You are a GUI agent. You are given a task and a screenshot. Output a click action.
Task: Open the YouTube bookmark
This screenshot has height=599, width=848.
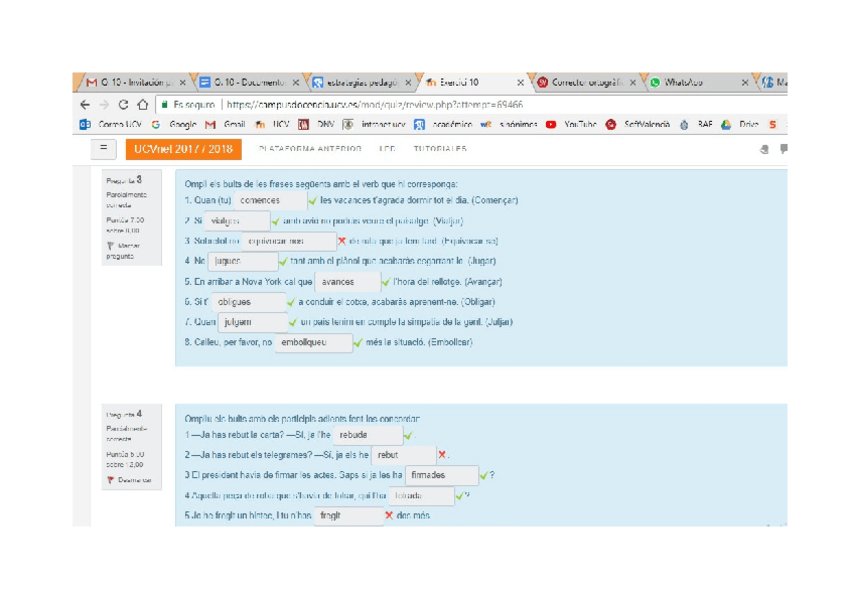click(x=571, y=124)
